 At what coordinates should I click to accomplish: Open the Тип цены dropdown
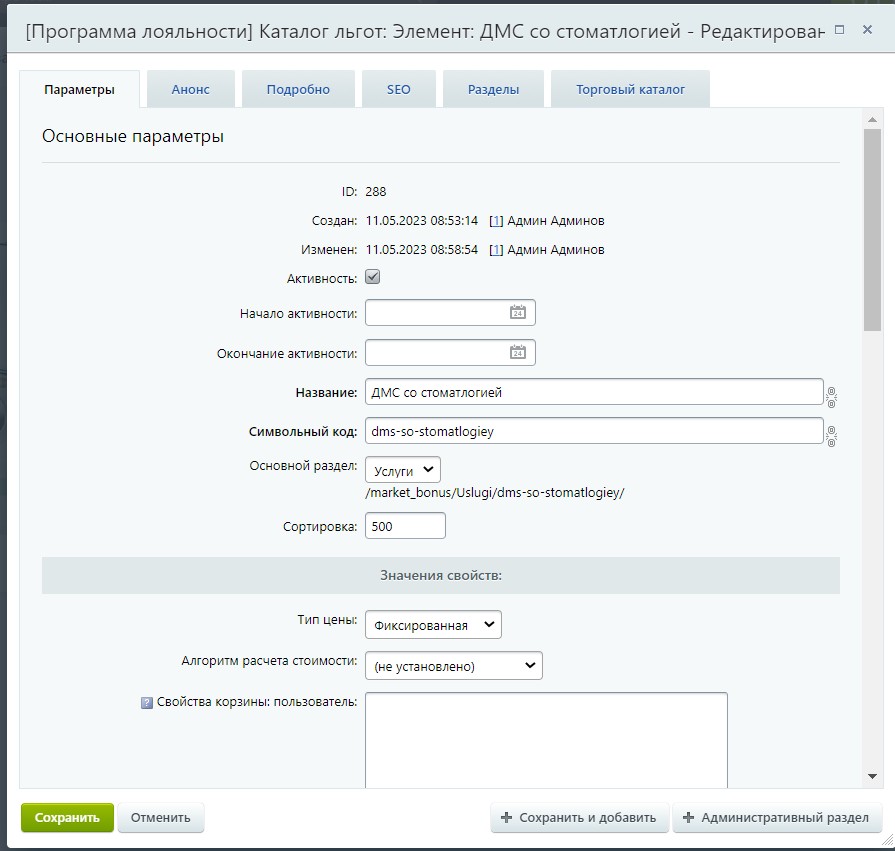coord(433,625)
